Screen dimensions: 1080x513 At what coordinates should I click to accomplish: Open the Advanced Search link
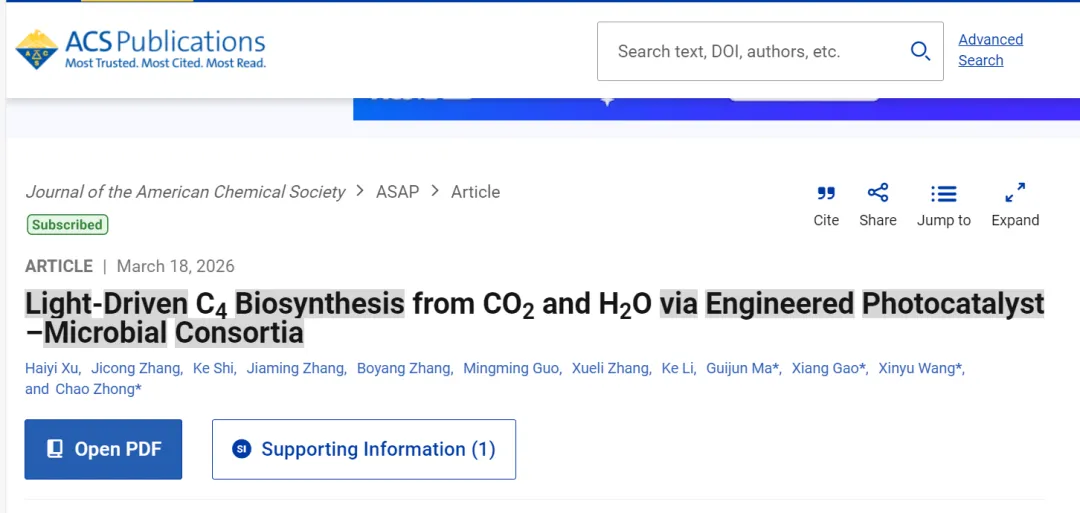pyautogui.click(x=990, y=50)
